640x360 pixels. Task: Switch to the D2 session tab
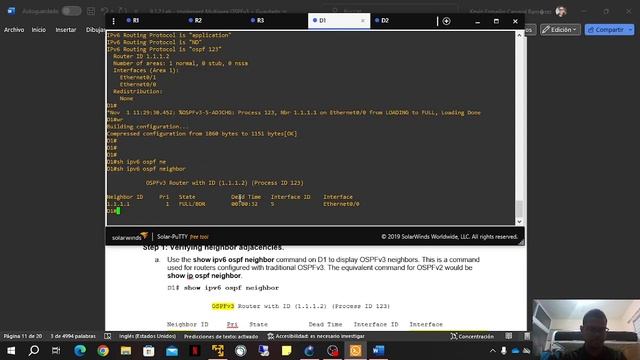[382, 20]
